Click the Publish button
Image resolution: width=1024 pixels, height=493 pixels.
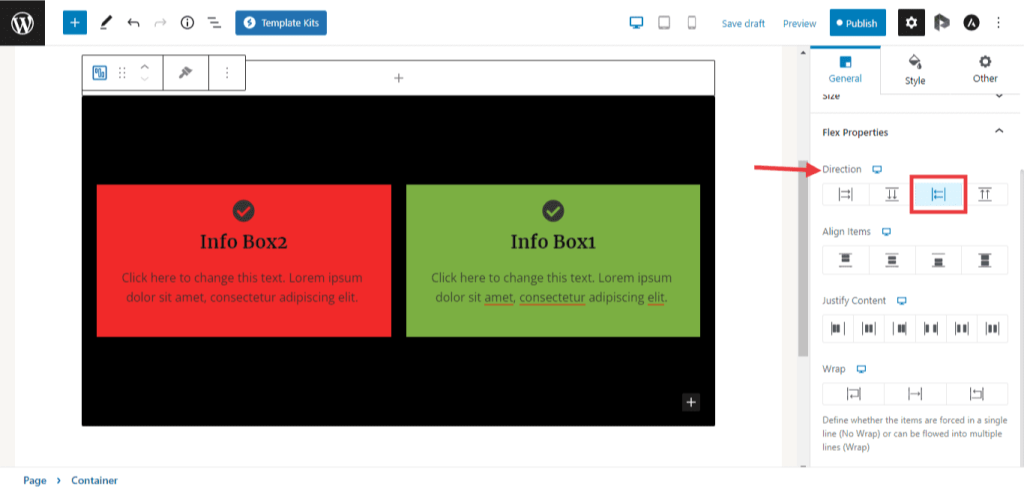click(x=857, y=22)
